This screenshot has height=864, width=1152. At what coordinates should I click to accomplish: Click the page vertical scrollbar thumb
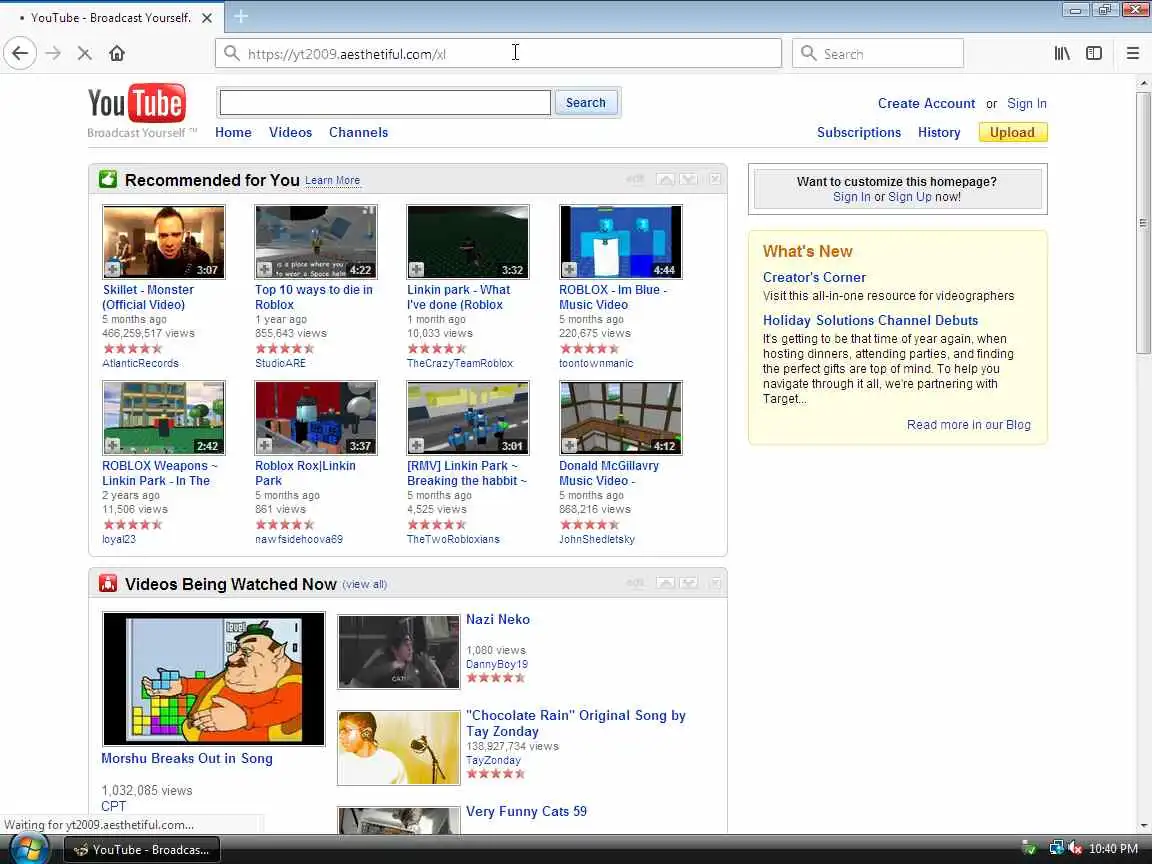1143,221
